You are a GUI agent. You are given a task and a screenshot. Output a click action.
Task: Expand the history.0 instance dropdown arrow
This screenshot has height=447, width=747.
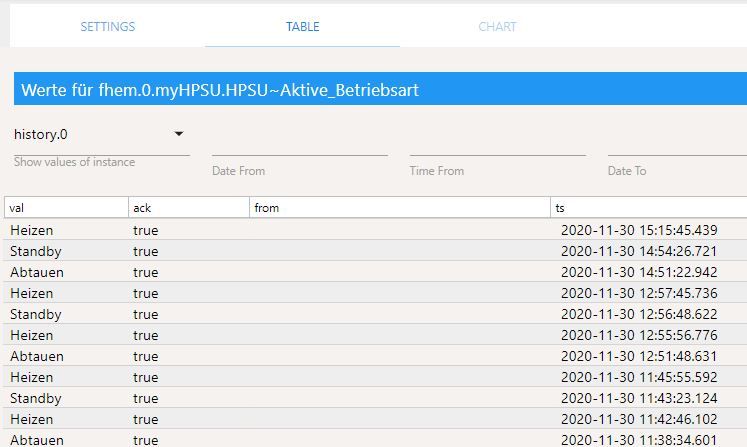179,134
